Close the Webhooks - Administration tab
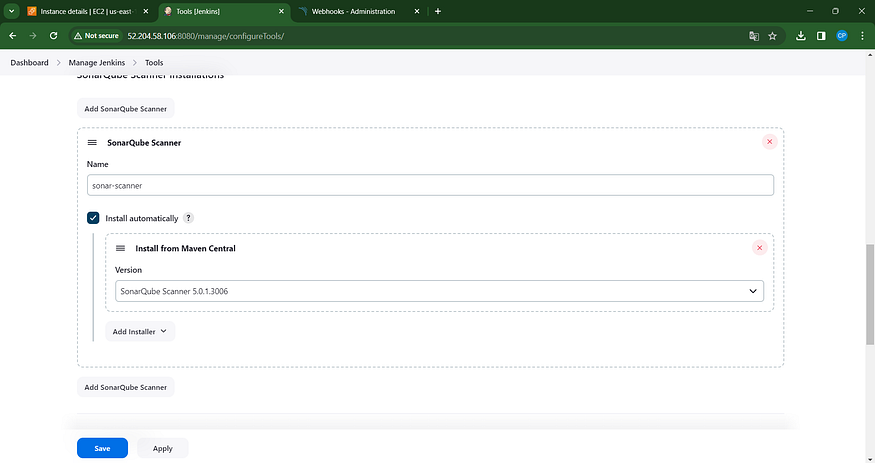 pyautogui.click(x=417, y=11)
